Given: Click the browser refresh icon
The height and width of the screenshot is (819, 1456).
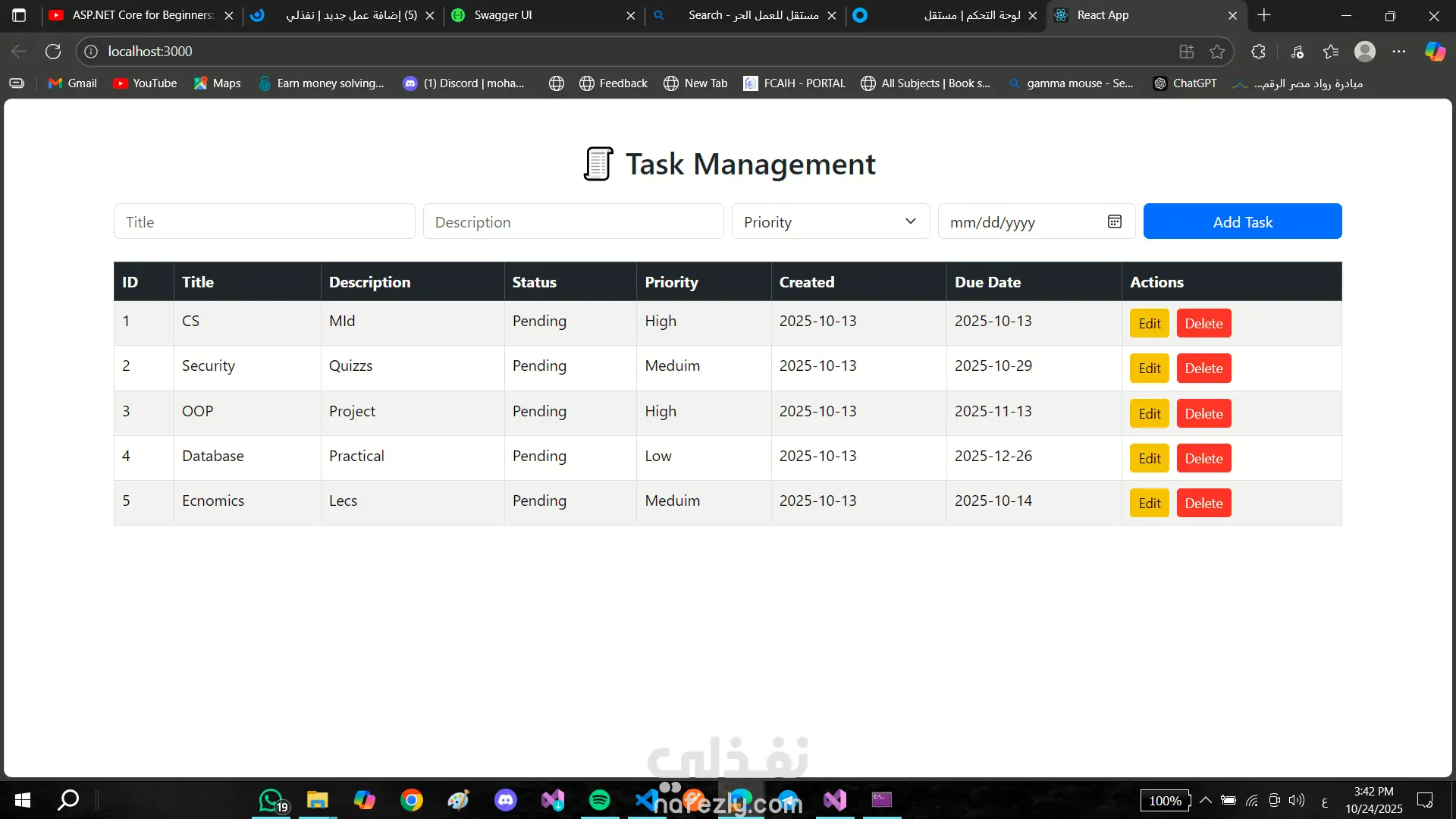Looking at the screenshot, I should (x=53, y=52).
